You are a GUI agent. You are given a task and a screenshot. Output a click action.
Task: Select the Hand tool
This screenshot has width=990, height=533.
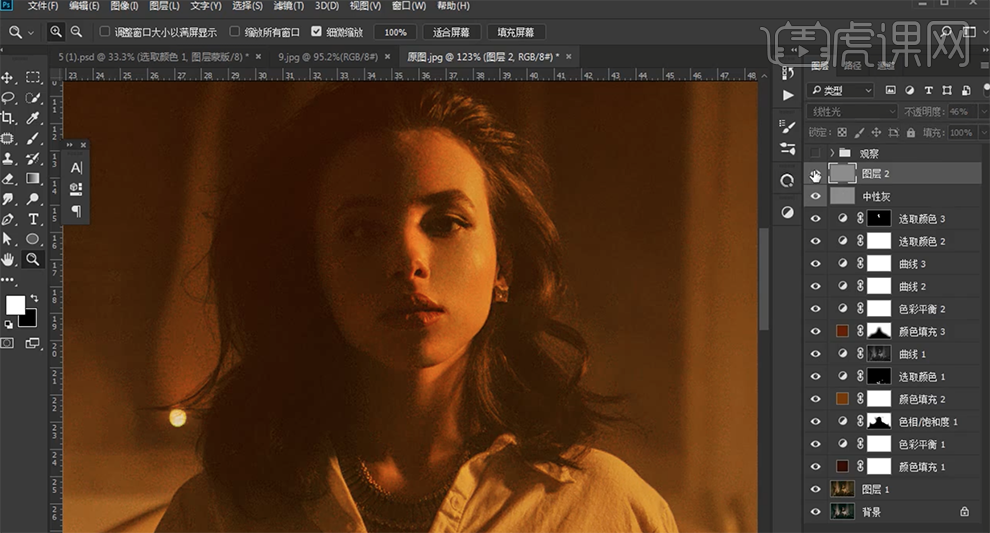[x=8, y=259]
